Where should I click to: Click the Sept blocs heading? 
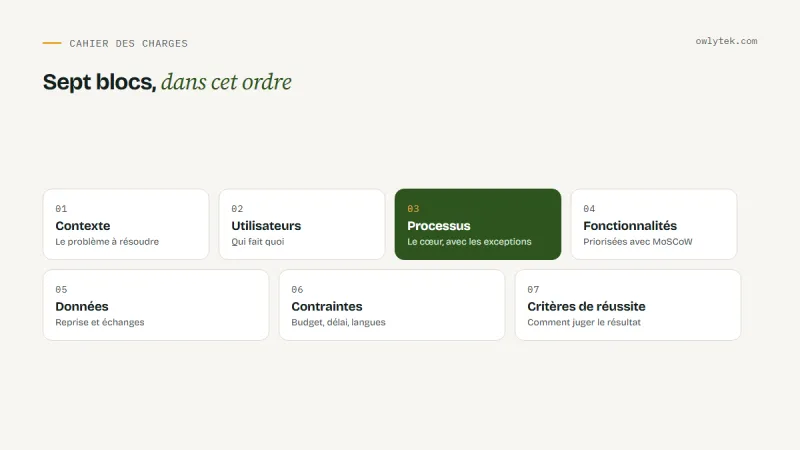(x=99, y=82)
